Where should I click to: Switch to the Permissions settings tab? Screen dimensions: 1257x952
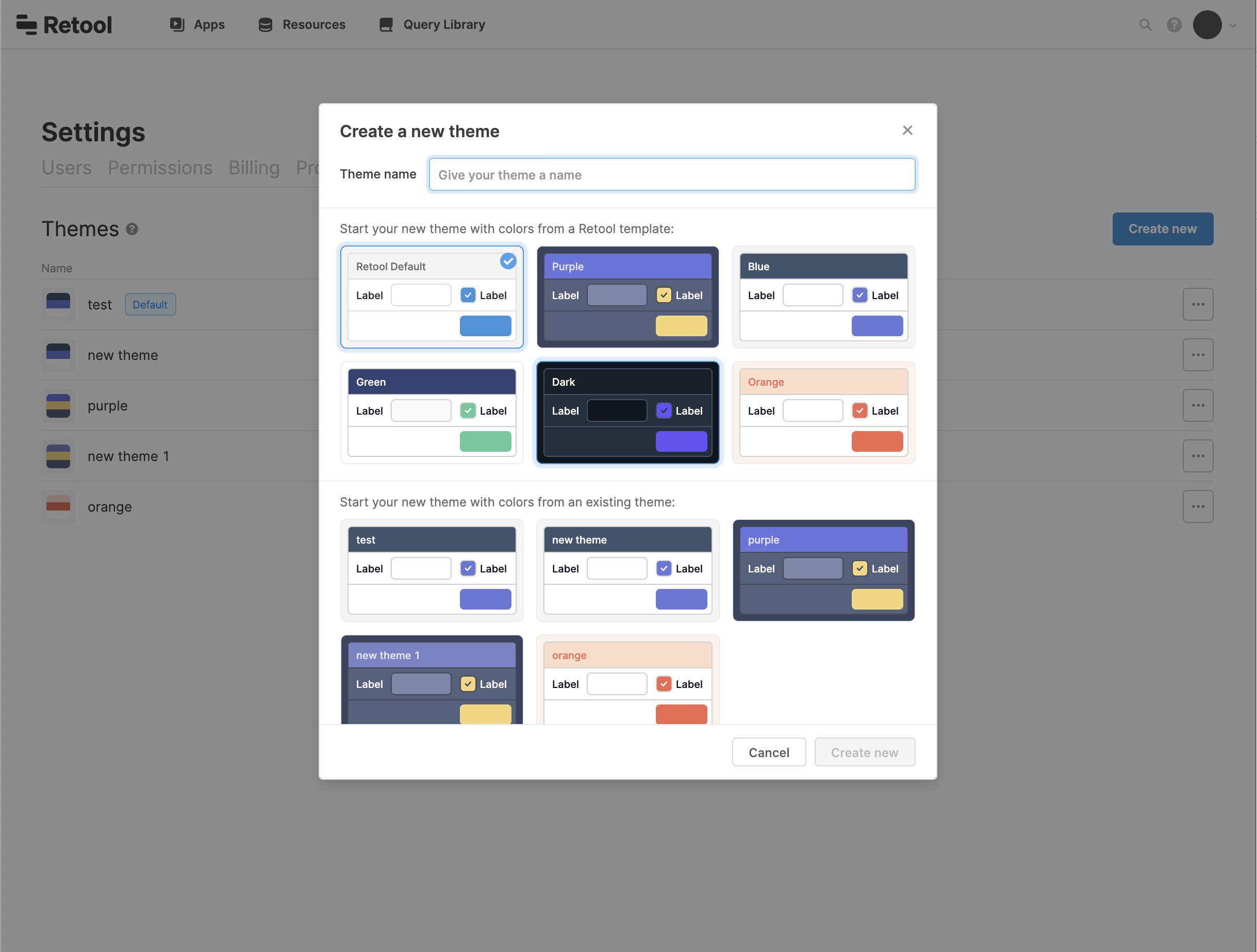click(x=160, y=168)
